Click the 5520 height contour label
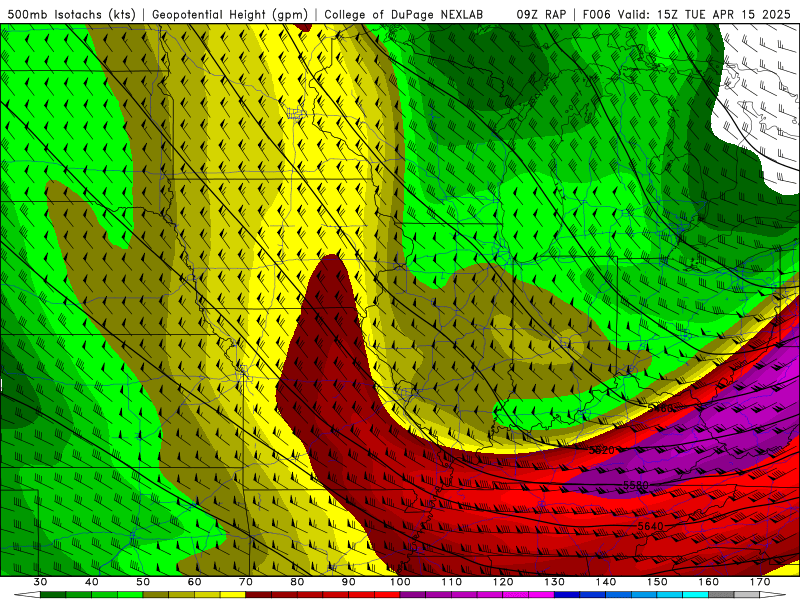 [602, 451]
